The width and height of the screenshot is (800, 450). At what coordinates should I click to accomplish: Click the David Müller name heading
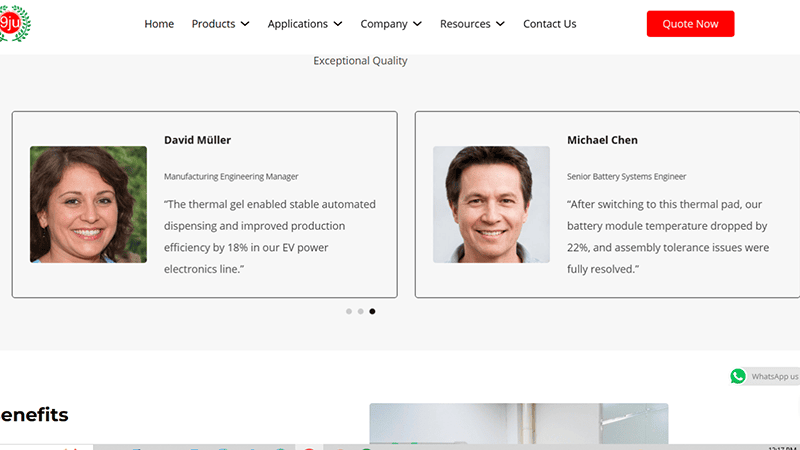[x=197, y=140]
